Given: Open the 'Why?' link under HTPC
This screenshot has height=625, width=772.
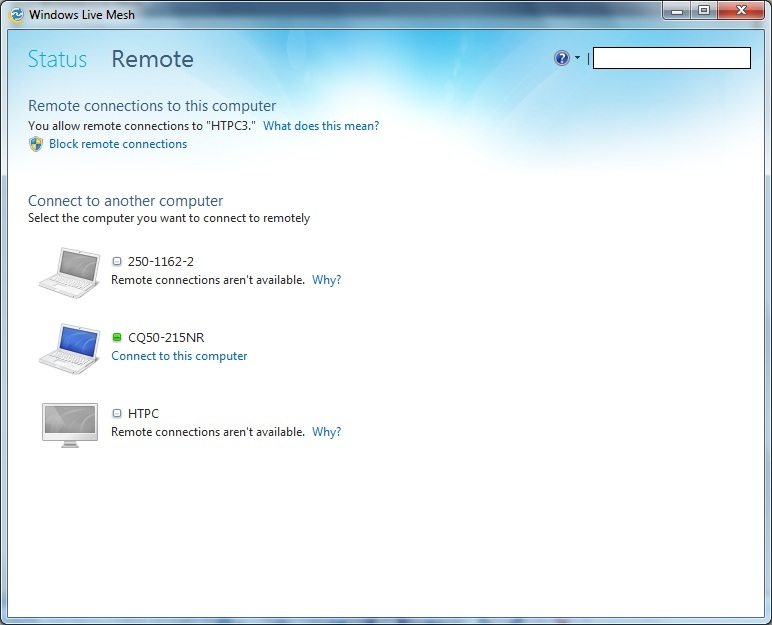Looking at the screenshot, I should point(326,431).
